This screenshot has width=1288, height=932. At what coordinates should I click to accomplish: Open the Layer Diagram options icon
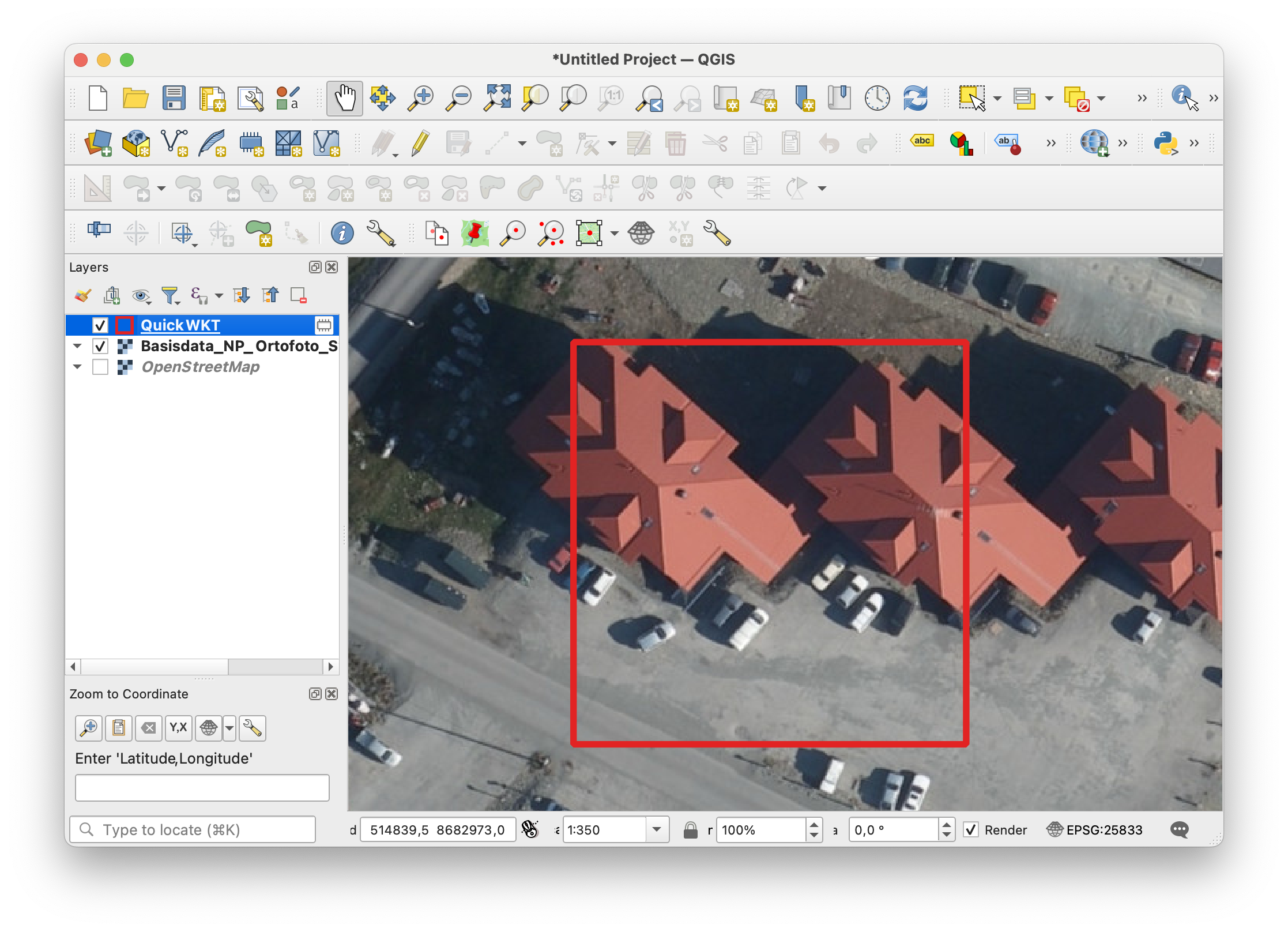(961, 143)
